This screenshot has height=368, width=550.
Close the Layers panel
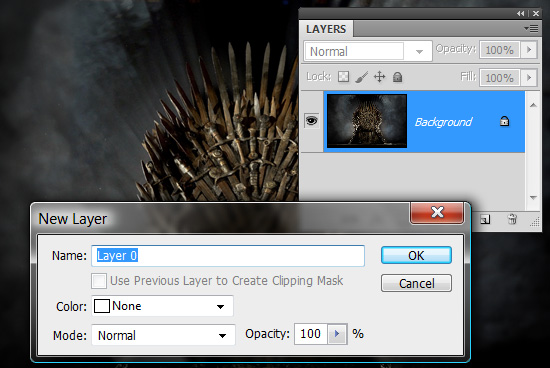(x=536, y=13)
